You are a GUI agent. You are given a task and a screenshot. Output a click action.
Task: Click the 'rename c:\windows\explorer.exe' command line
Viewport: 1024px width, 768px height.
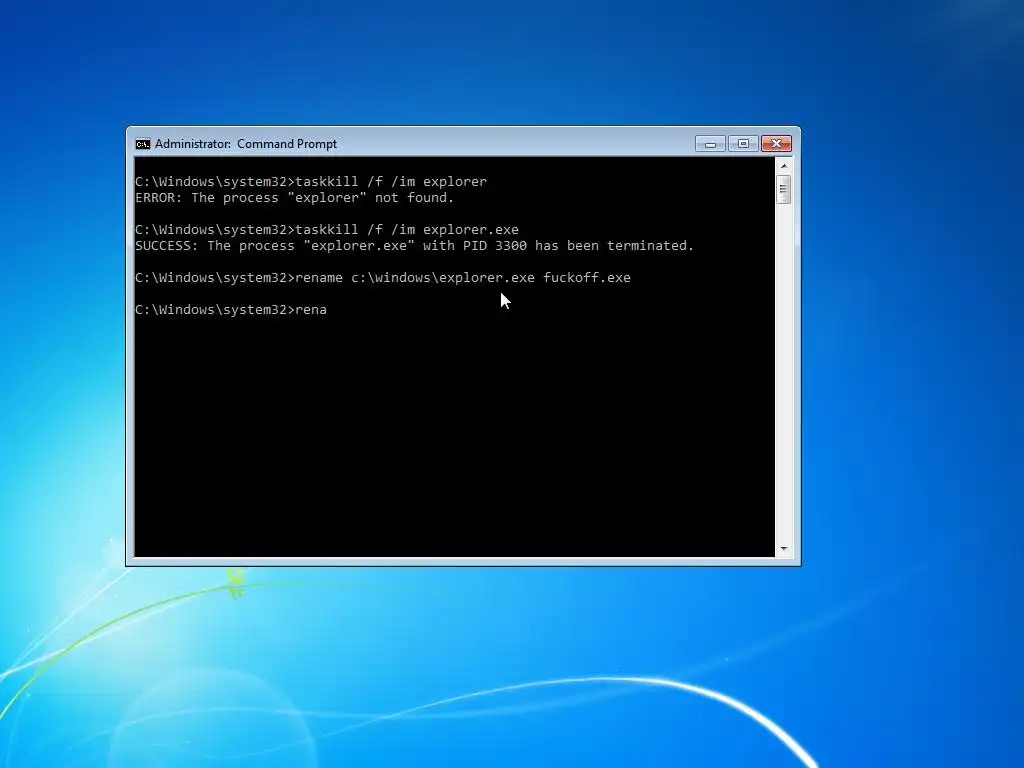click(383, 278)
